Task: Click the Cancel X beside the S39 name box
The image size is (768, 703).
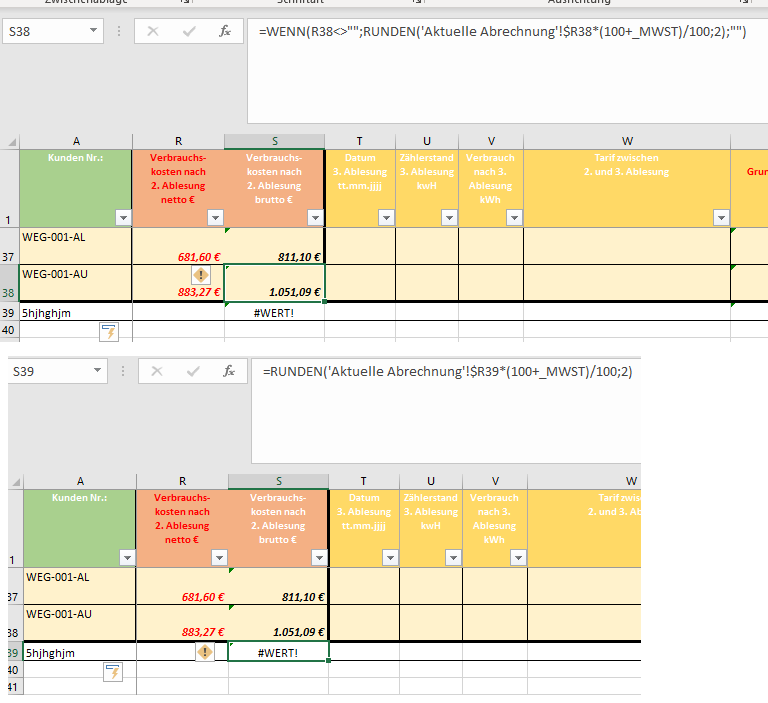Action: click(x=157, y=371)
